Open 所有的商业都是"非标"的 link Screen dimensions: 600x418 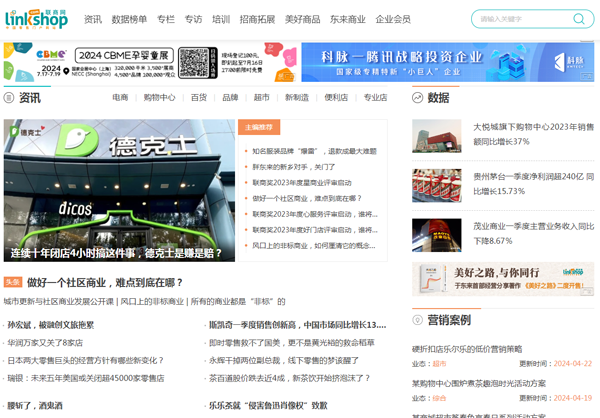238,302
